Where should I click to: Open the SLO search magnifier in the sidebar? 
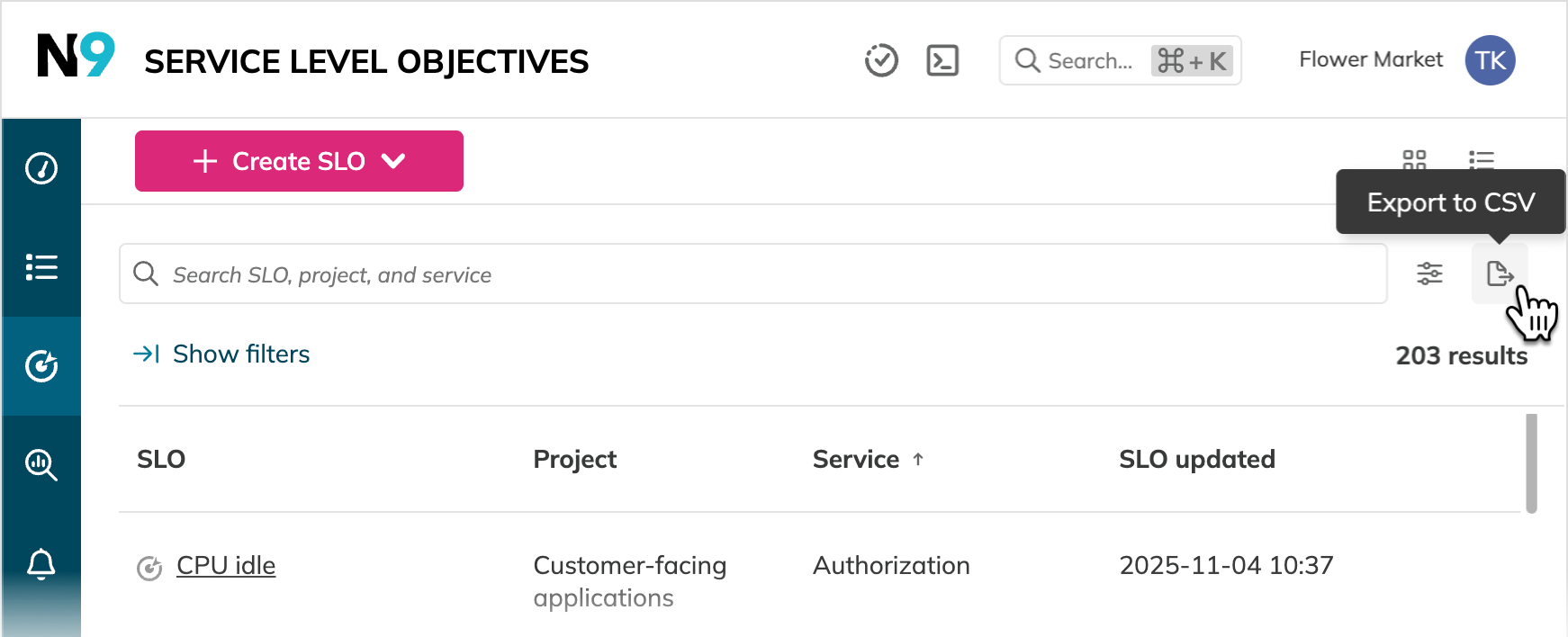tap(41, 465)
